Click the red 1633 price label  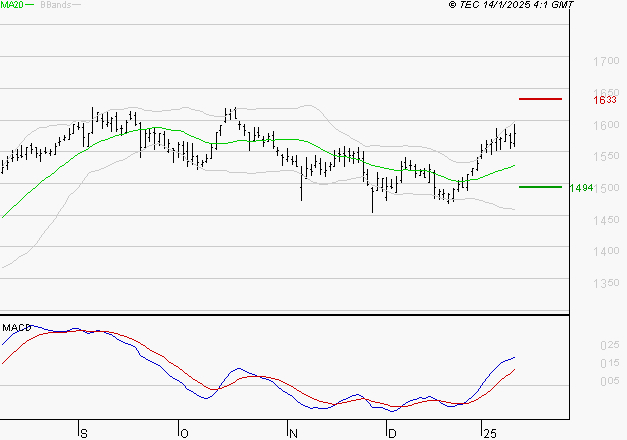[x=605, y=100]
